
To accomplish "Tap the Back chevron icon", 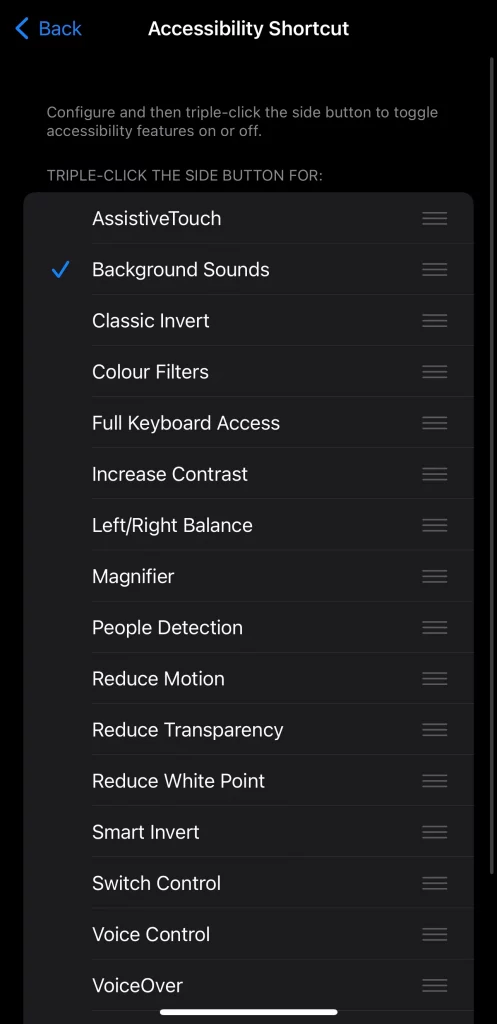I will pyautogui.click(x=22, y=29).
